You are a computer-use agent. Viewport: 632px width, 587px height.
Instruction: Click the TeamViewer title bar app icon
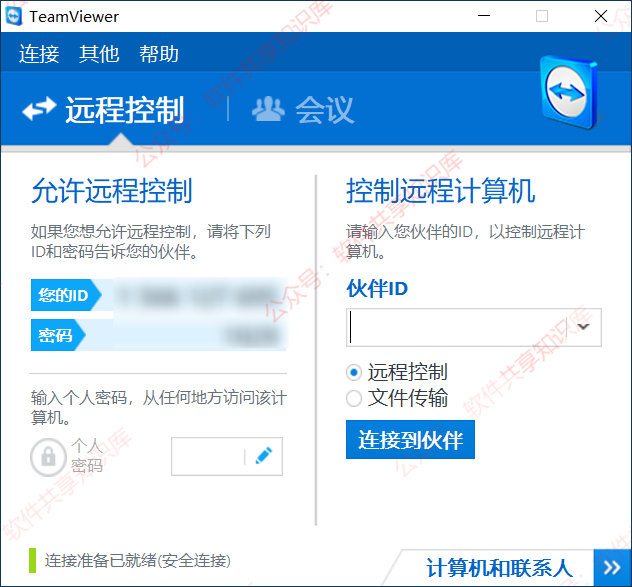[x=14, y=16]
